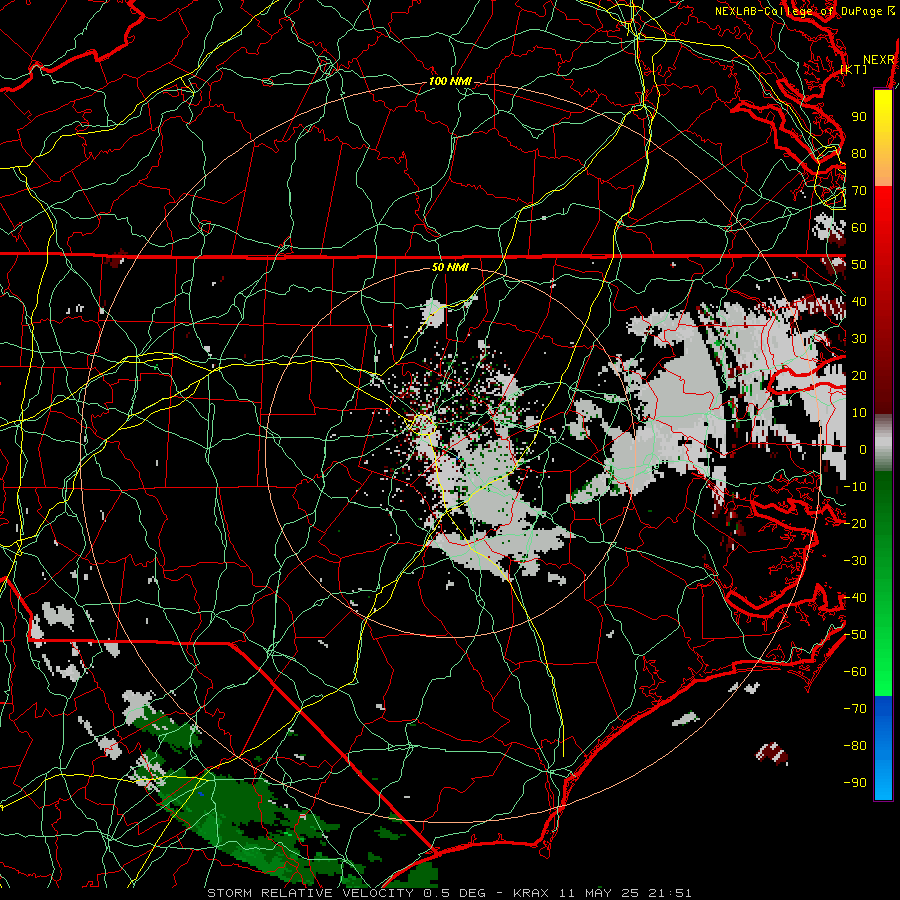Click the positive 30 scale label

click(859, 339)
